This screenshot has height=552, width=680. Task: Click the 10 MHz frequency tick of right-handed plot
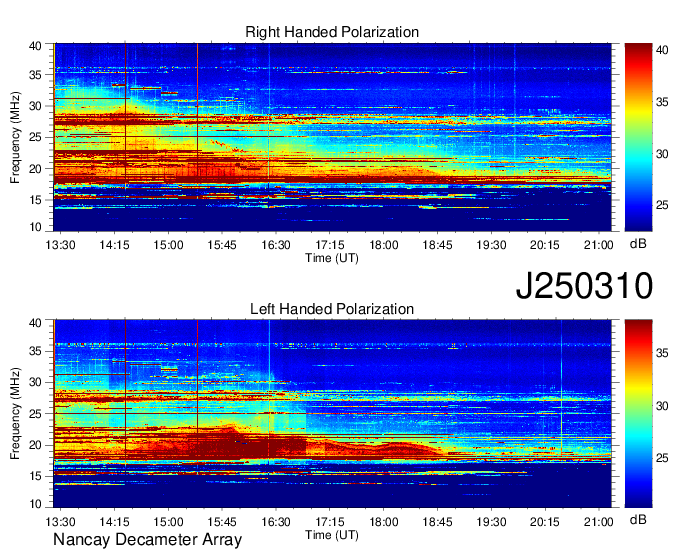[35, 227]
